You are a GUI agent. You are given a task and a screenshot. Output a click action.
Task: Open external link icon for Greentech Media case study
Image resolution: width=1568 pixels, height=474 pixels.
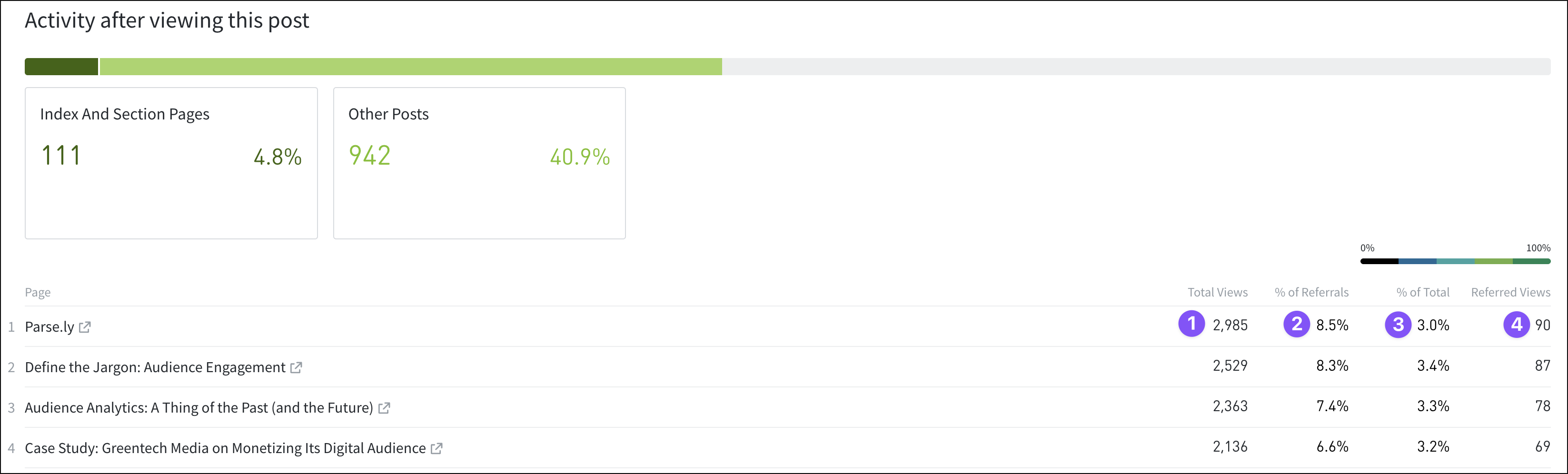pos(437,448)
